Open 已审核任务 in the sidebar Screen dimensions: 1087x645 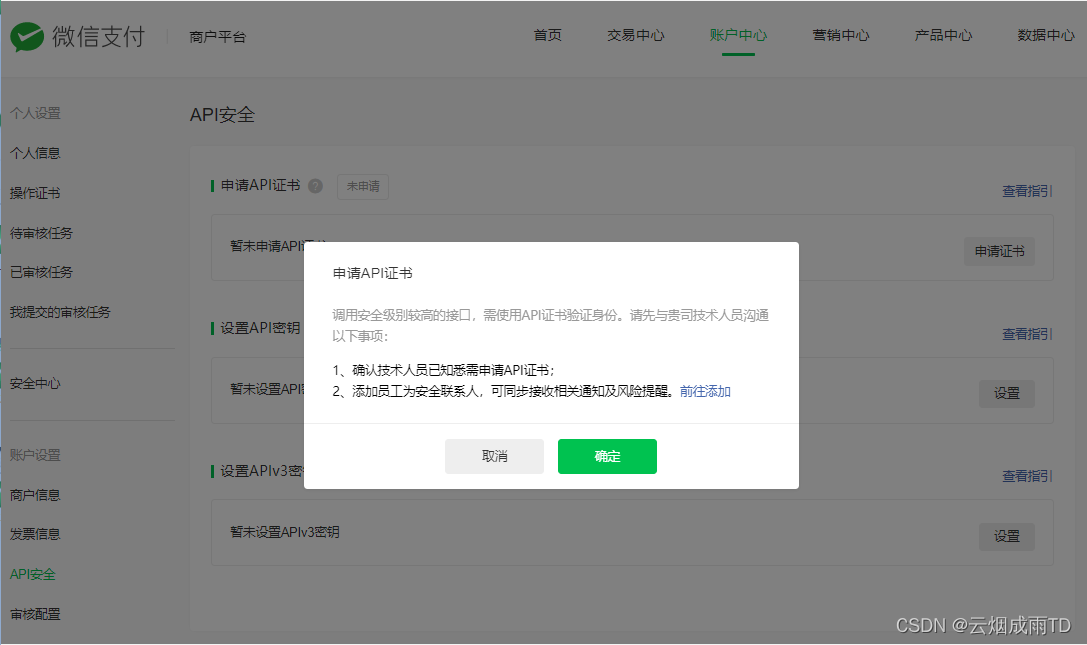[x=42, y=273]
